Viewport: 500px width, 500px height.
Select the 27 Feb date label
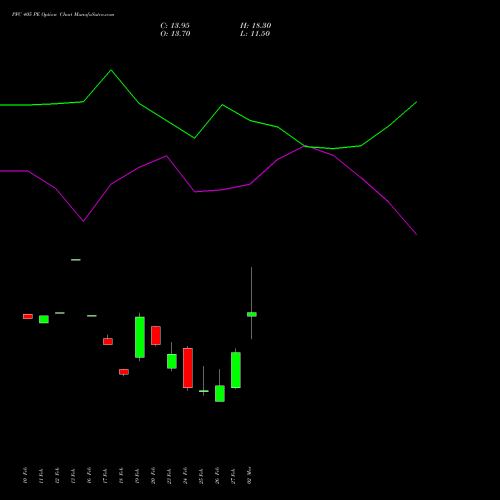coord(233,476)
